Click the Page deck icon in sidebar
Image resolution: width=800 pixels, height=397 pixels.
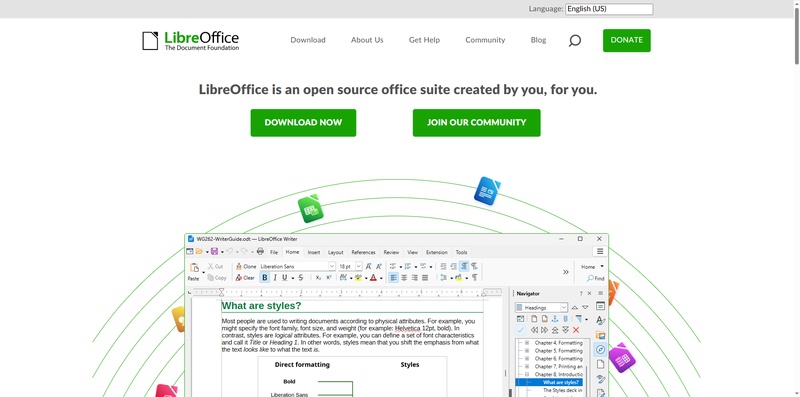pyautogui.click(x=601, y=364)
